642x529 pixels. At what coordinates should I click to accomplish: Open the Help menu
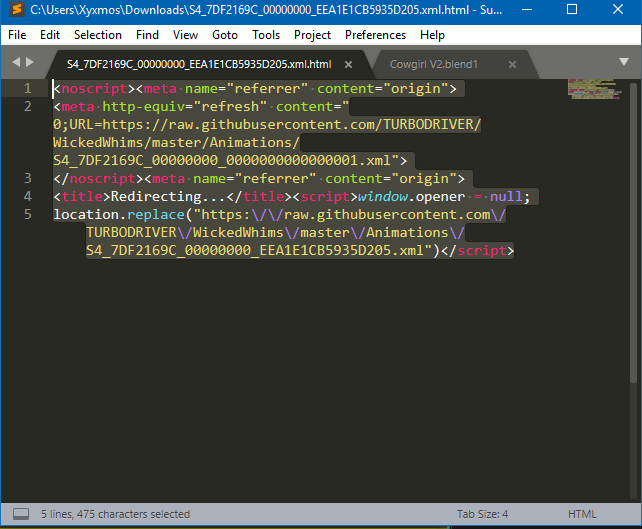432,35
